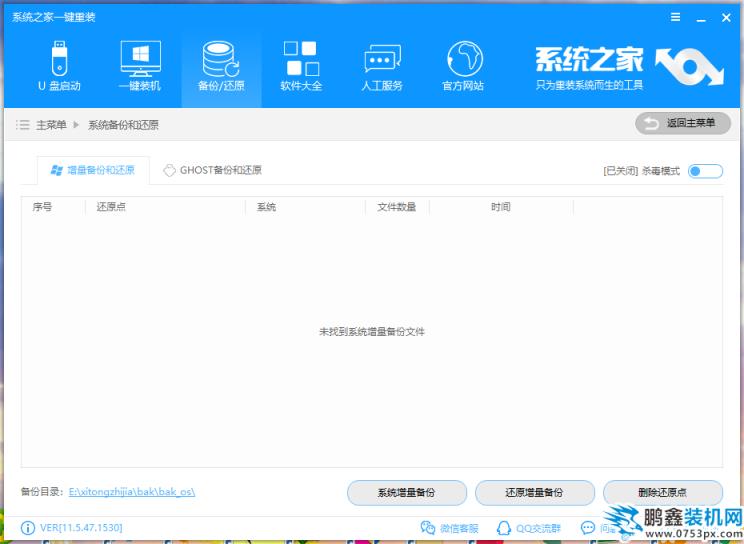This screenshot has width=744, height=544.
Task: Toggle the 杀毒模式 antivirus mode switch
Action: click(706, 171)
